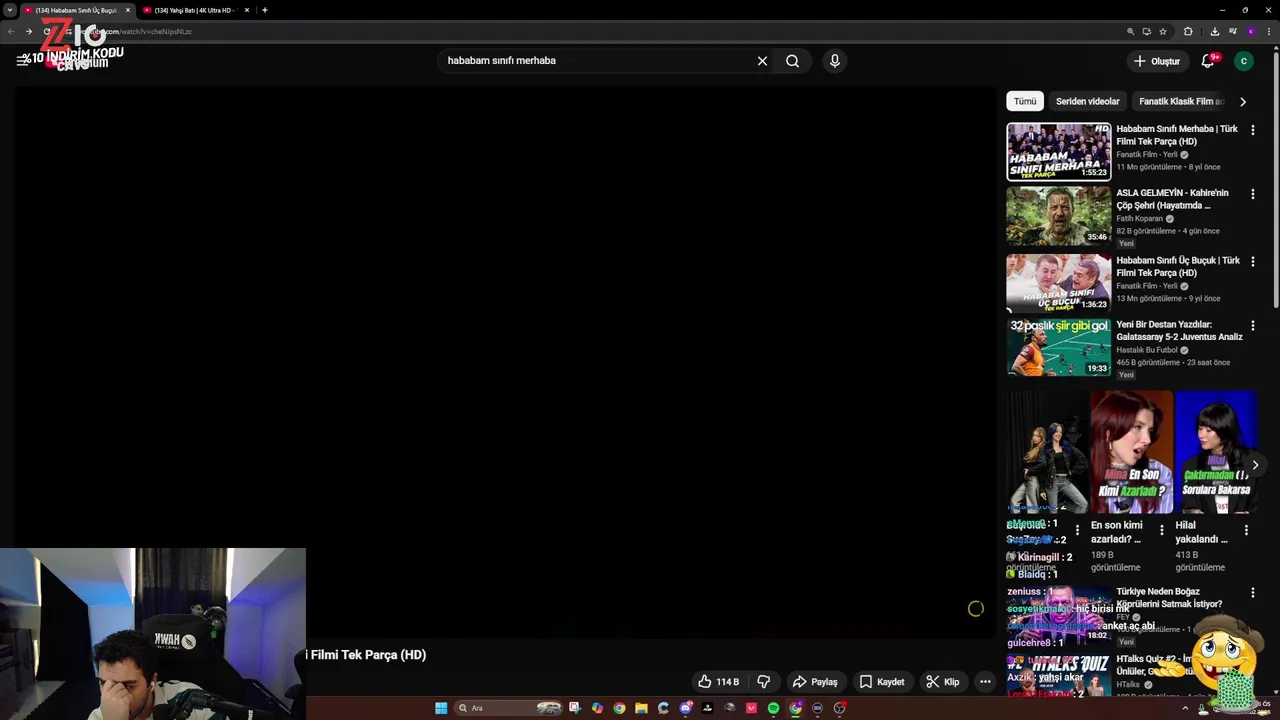Screen dimensions: 1280x720
Task: Open media controls icon in Chrome toolbar
Action: tap(1233, 31)
